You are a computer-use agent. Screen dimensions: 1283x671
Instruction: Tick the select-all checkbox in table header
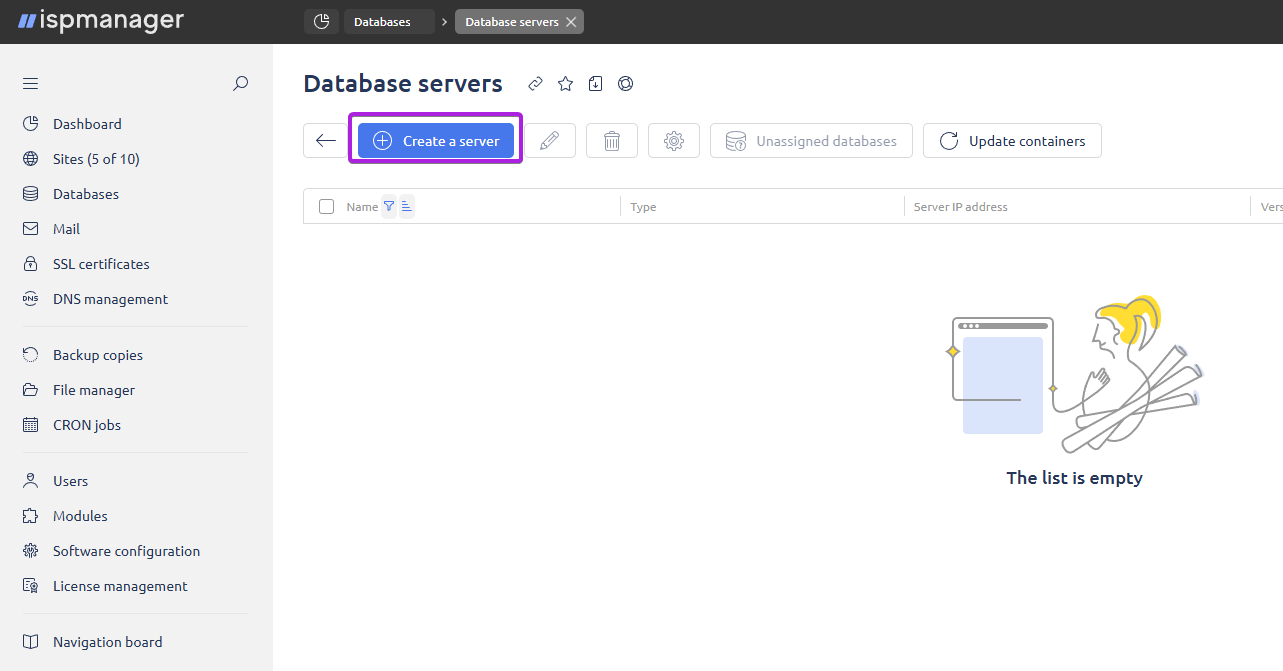[326, 207]
